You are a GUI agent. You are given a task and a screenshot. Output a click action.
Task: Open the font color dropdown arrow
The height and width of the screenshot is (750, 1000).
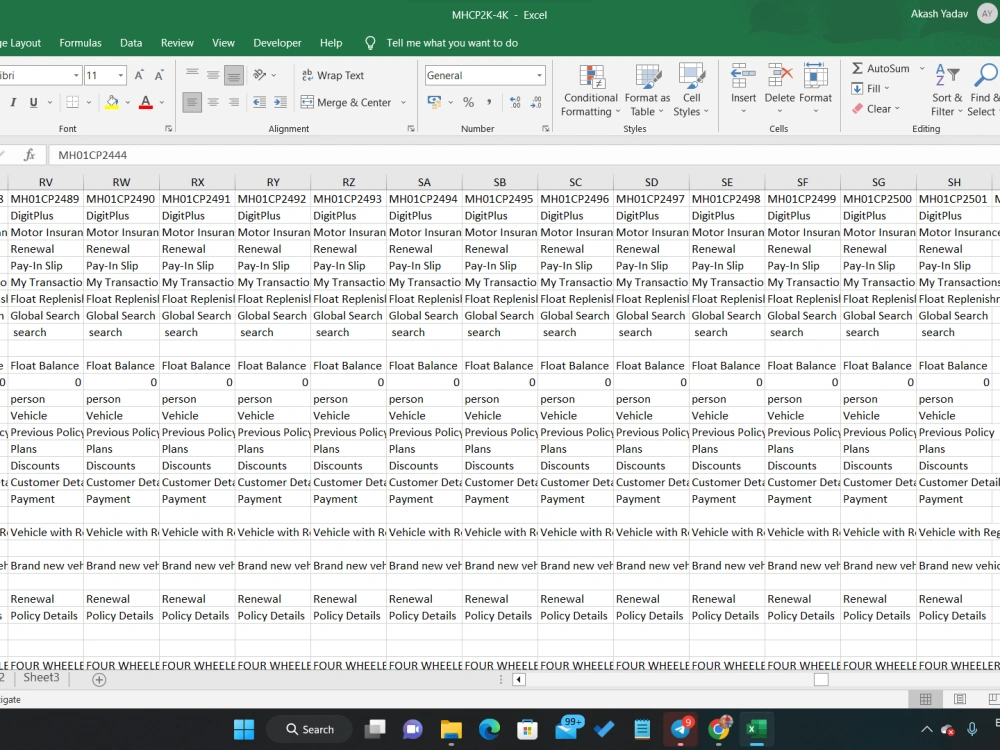point(162,102)
